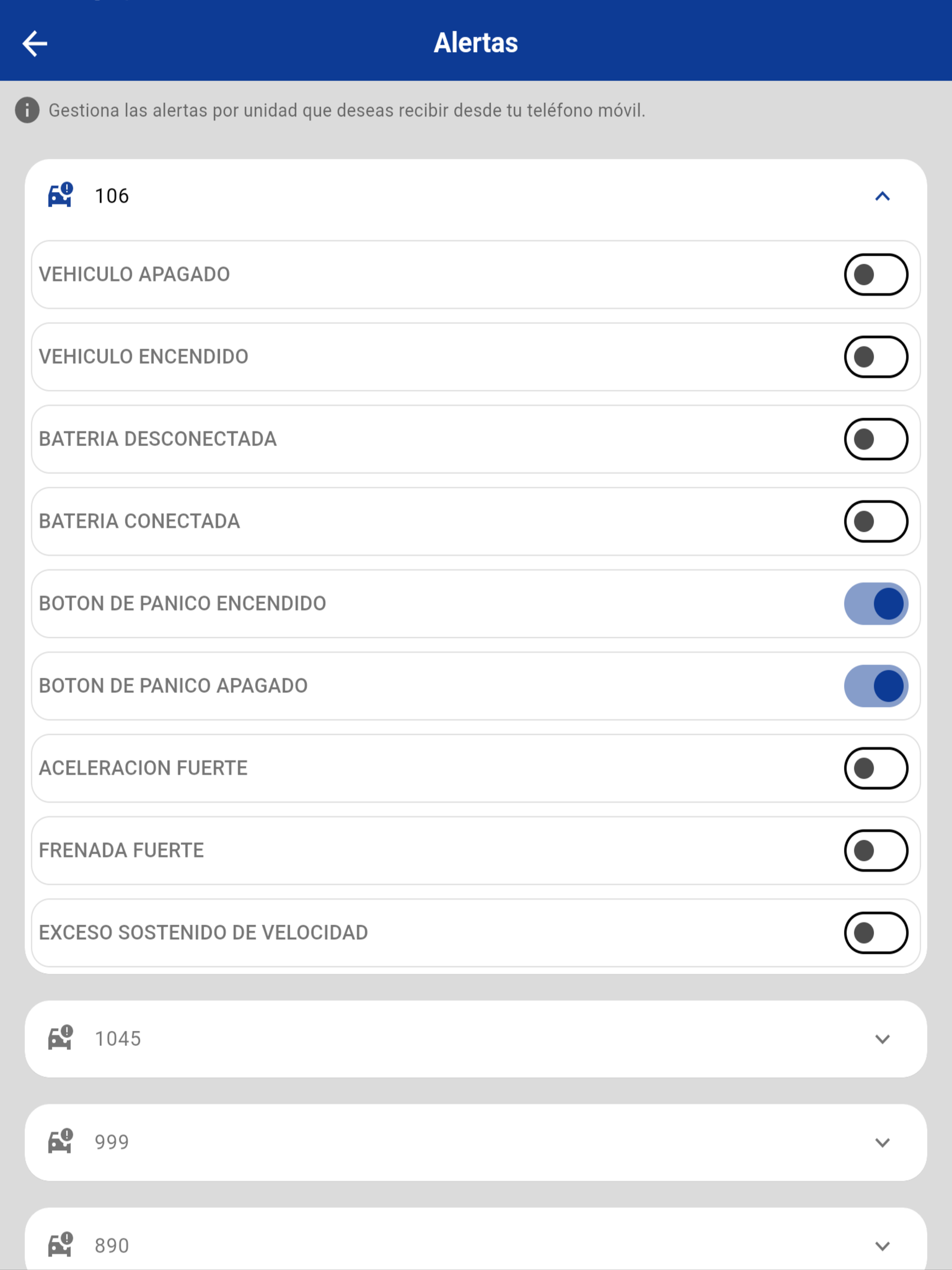Viewport: 952px width, 1270px height.
Task: Tap the BATERIA CONECTADA alert label
Action: [139, 521]
